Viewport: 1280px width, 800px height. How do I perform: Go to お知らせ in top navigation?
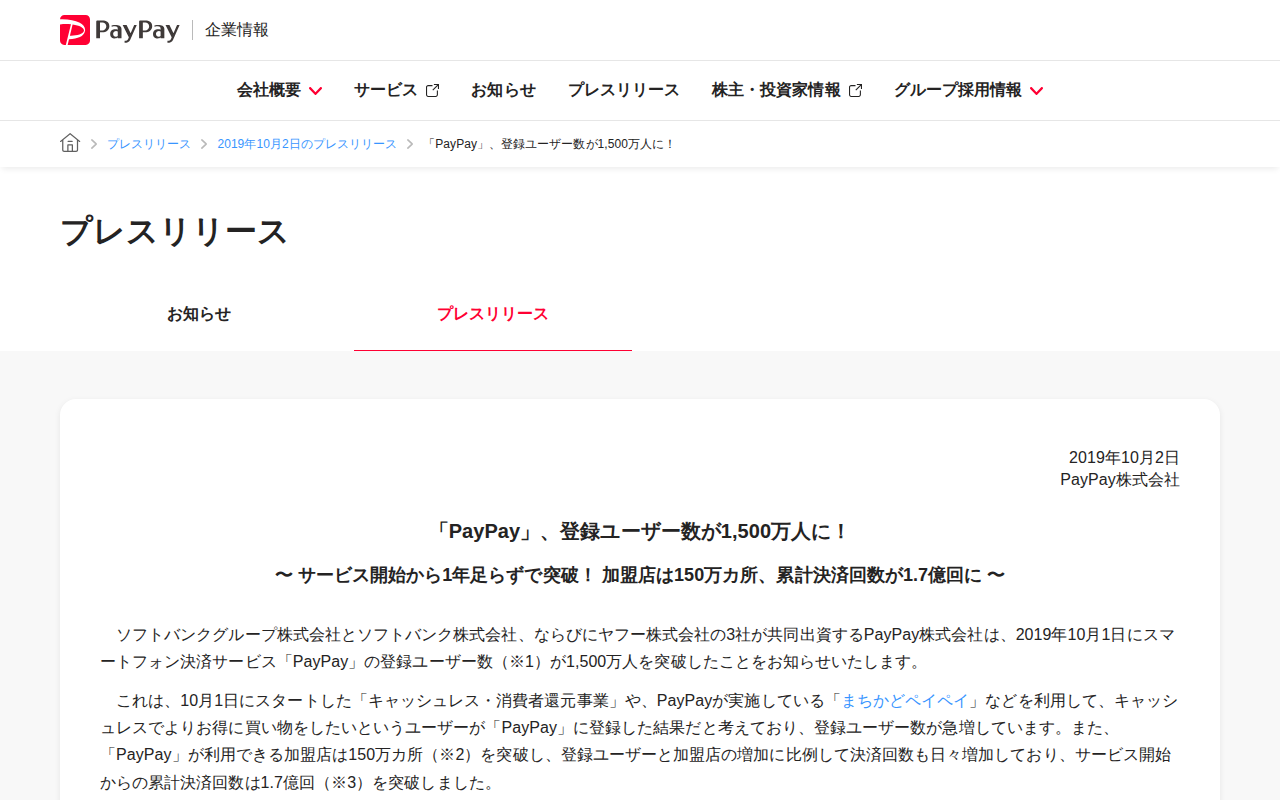coord(503,90)
